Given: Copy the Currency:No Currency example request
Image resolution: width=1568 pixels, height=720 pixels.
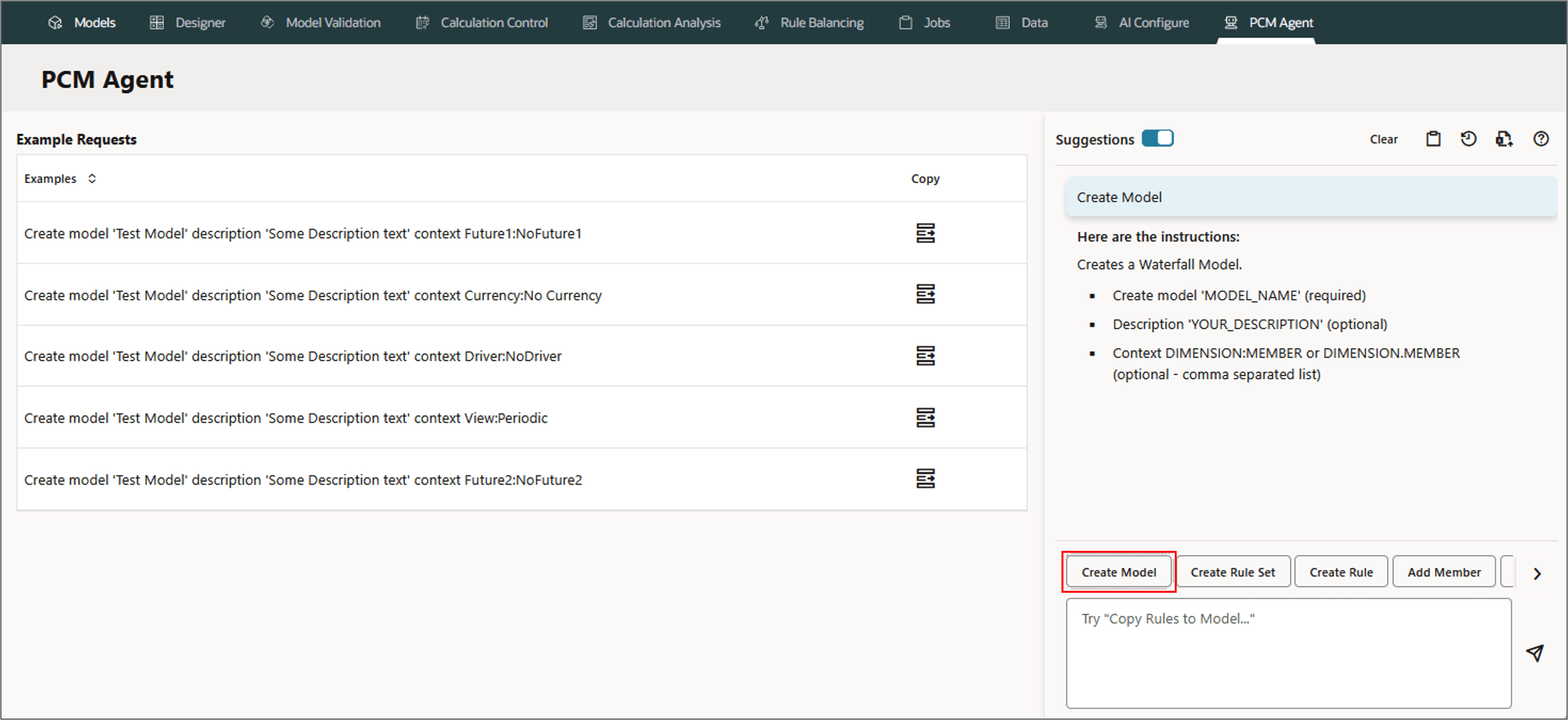Looking at the screenshot, I should 925,294.
